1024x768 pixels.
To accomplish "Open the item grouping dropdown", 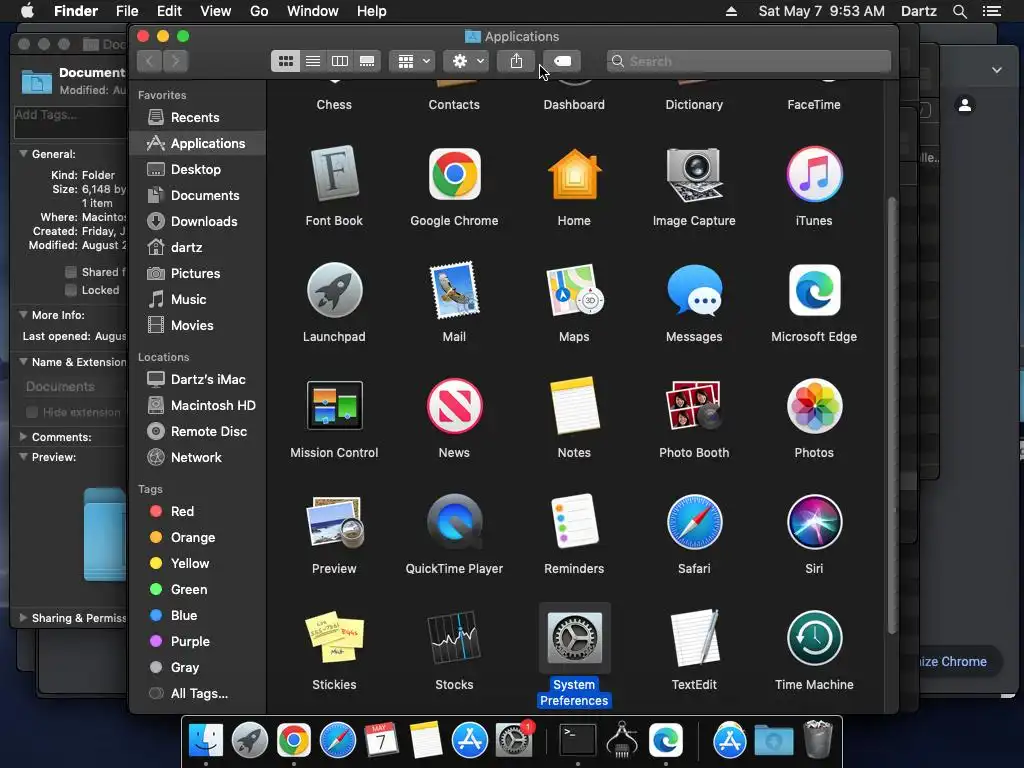I will click(x=412, y=61).
